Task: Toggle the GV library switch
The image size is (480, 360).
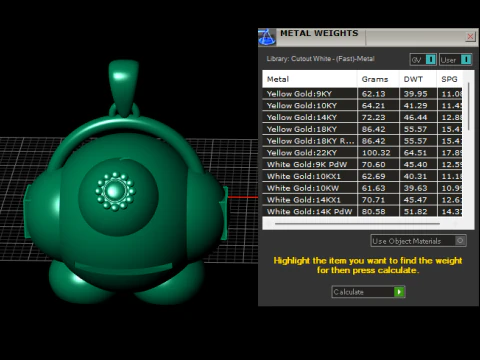Action: 423,60
